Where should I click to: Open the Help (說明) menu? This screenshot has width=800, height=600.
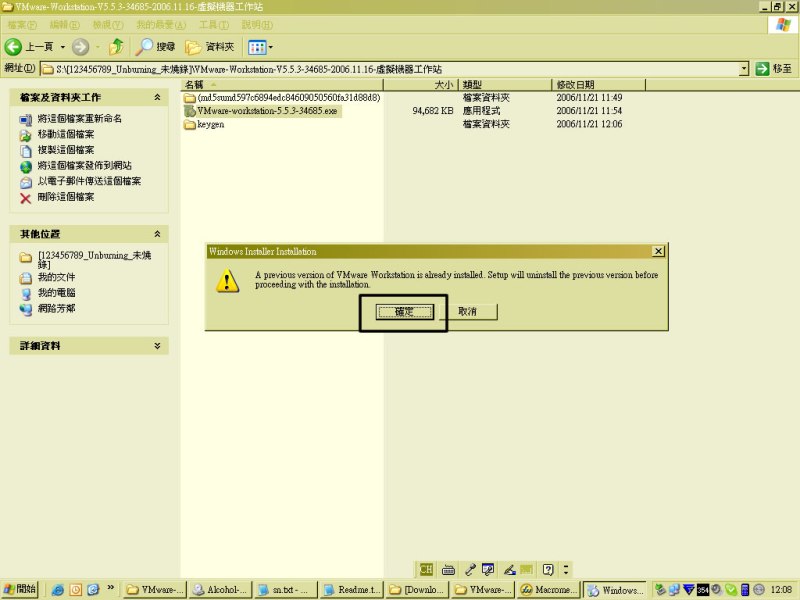(257, 25)
